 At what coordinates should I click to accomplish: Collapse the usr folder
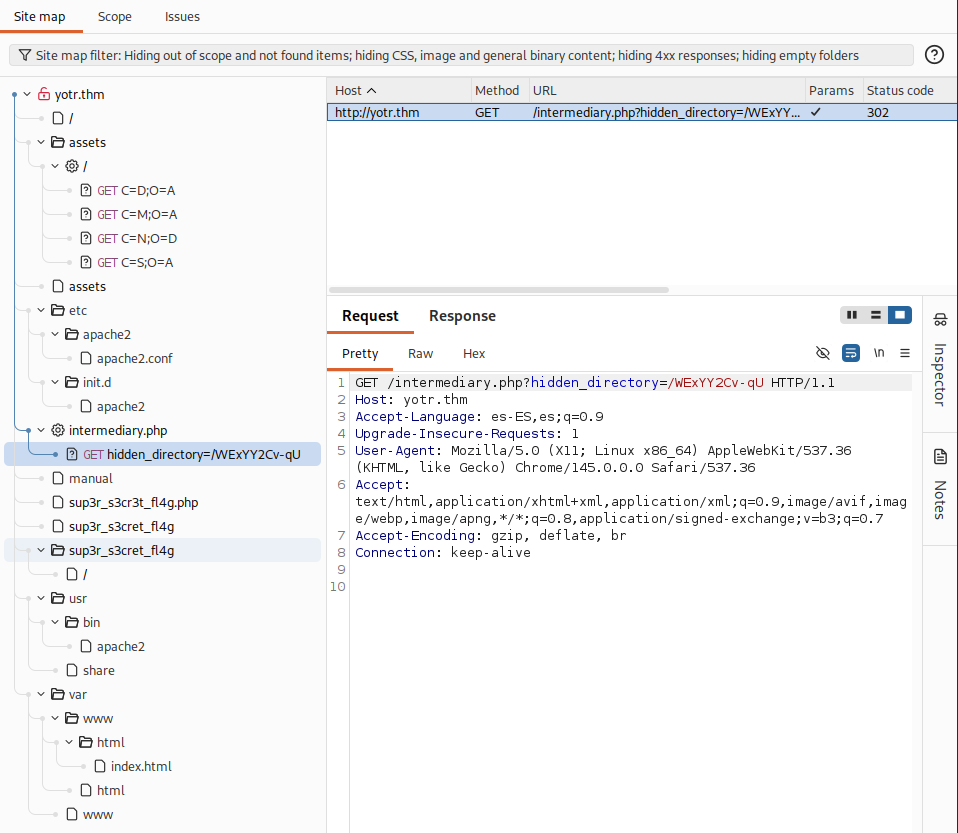41,598
